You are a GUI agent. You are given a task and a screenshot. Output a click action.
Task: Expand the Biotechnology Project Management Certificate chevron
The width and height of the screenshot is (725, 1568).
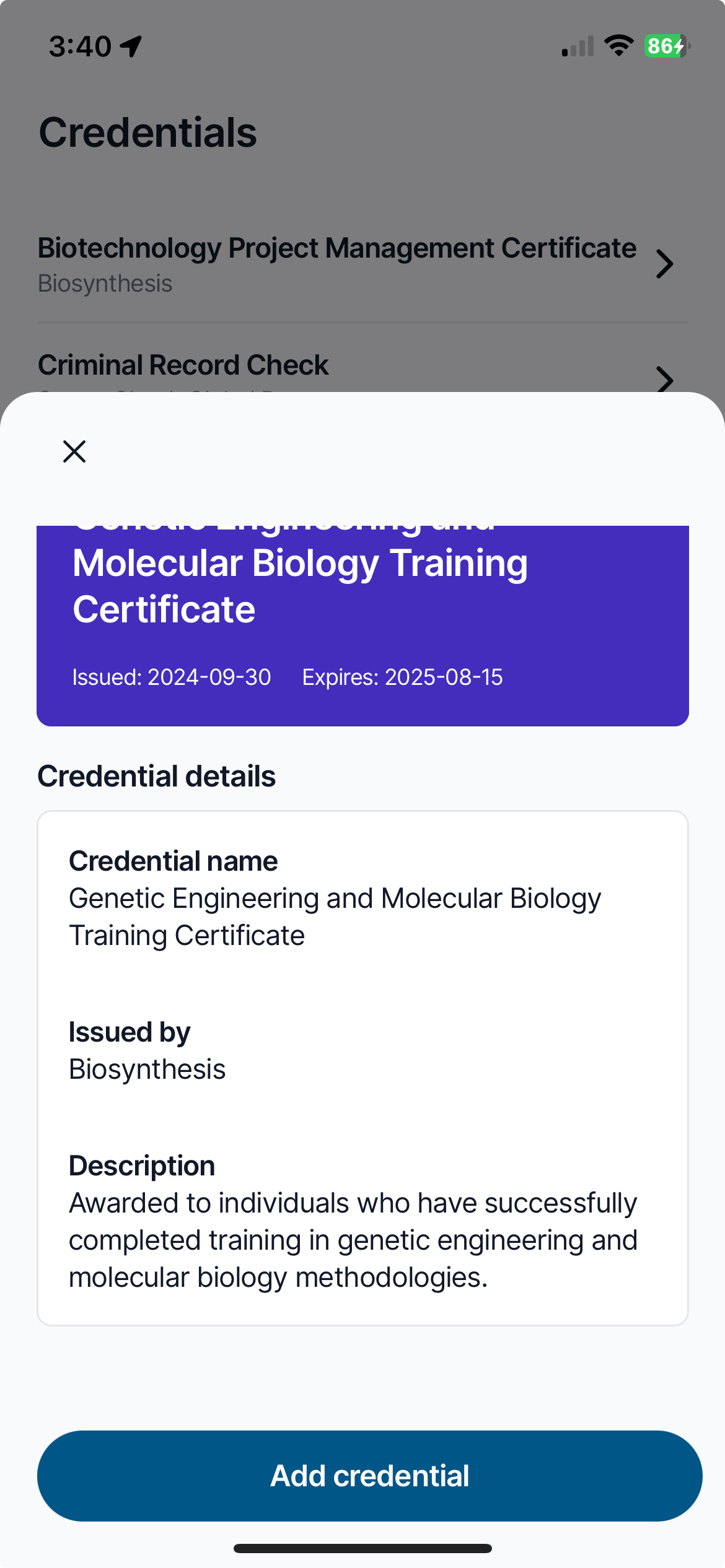[664, 264]
